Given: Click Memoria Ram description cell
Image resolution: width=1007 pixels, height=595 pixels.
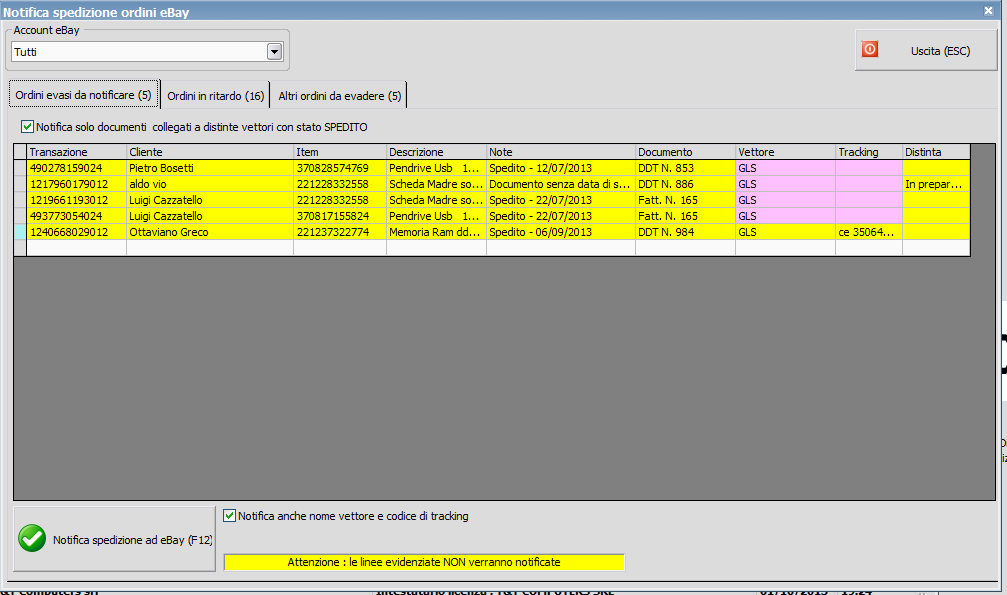Looking at the screenshot, I should [436, 232].
